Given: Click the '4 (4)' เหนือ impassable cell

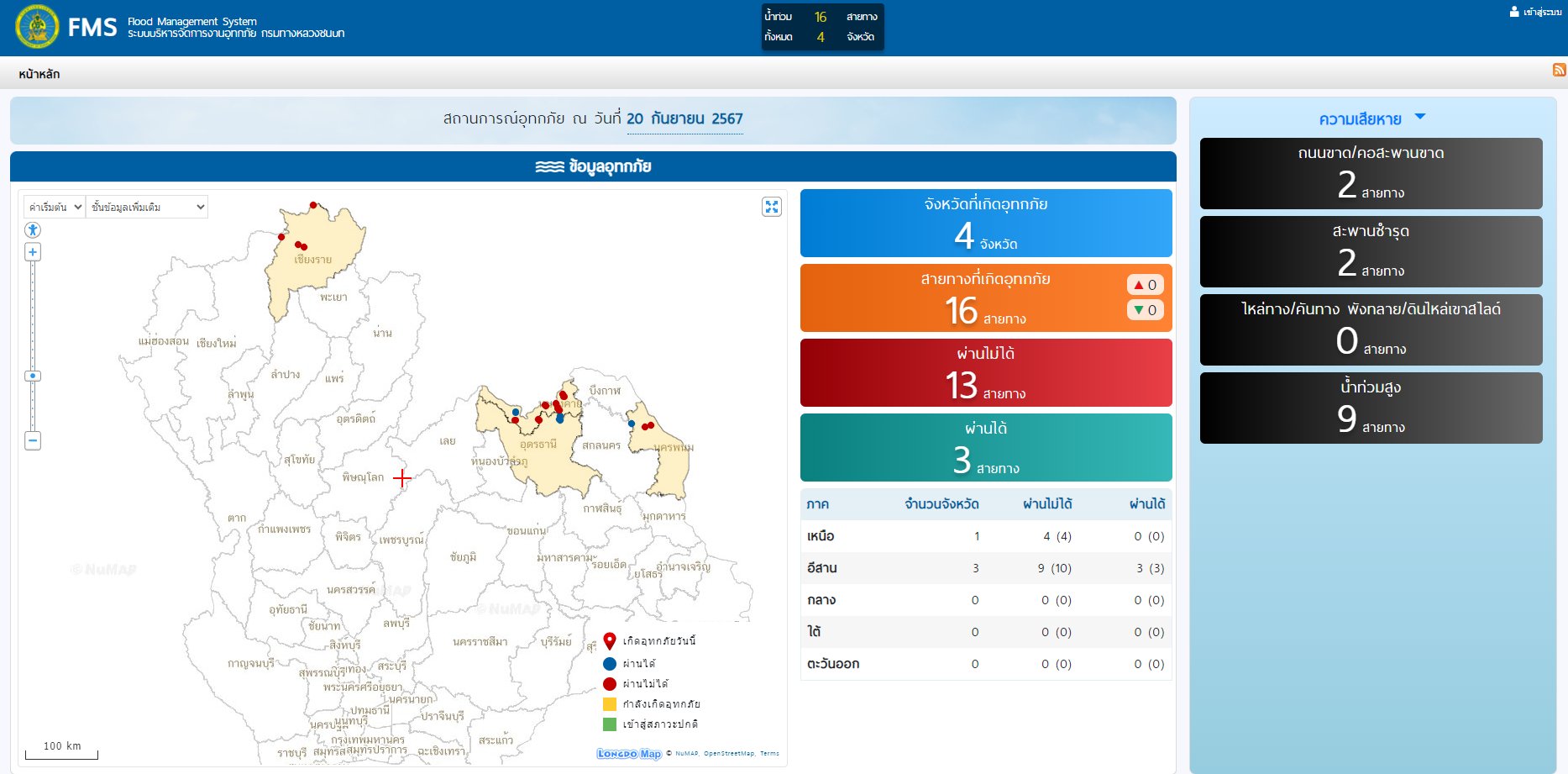Looking at the screenshot, I should point(1057,536).
